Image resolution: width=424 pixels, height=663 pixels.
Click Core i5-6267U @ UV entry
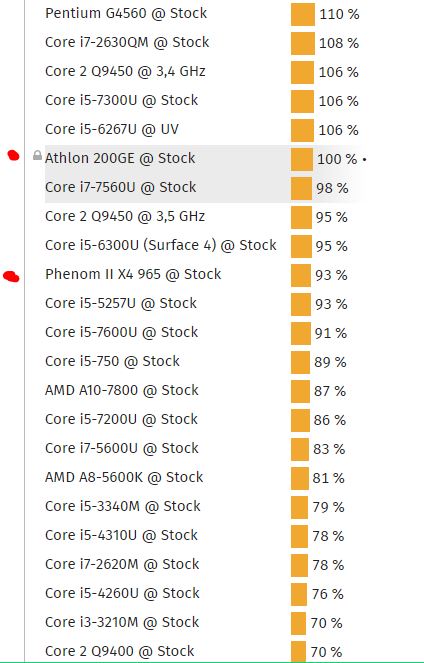pyautogui.click(x=112, y=129)
